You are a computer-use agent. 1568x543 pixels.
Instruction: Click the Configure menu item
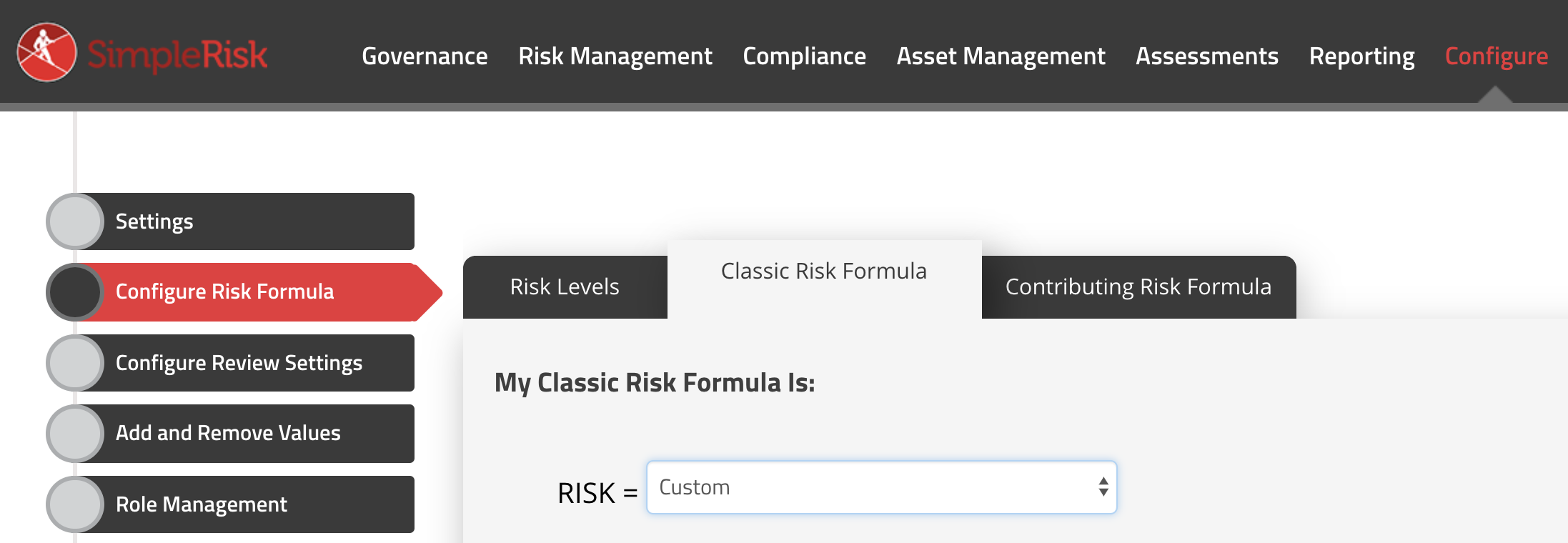coord(1497,56)
